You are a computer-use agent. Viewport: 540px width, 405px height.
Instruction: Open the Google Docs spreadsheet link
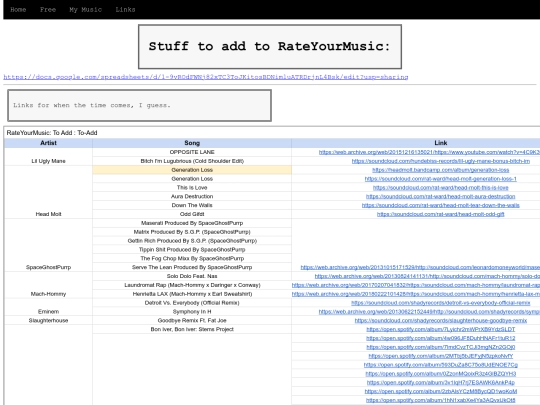tap(206, 77)
